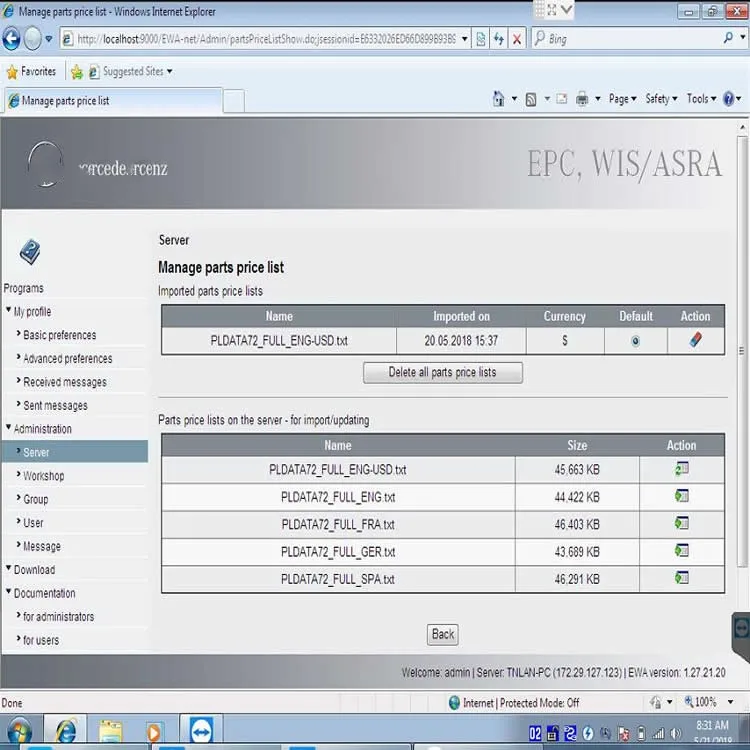
Task: Click the update icon for PLDATA72_FULL_ENG-USD.txt server list
Action: [x=682, y=469]
